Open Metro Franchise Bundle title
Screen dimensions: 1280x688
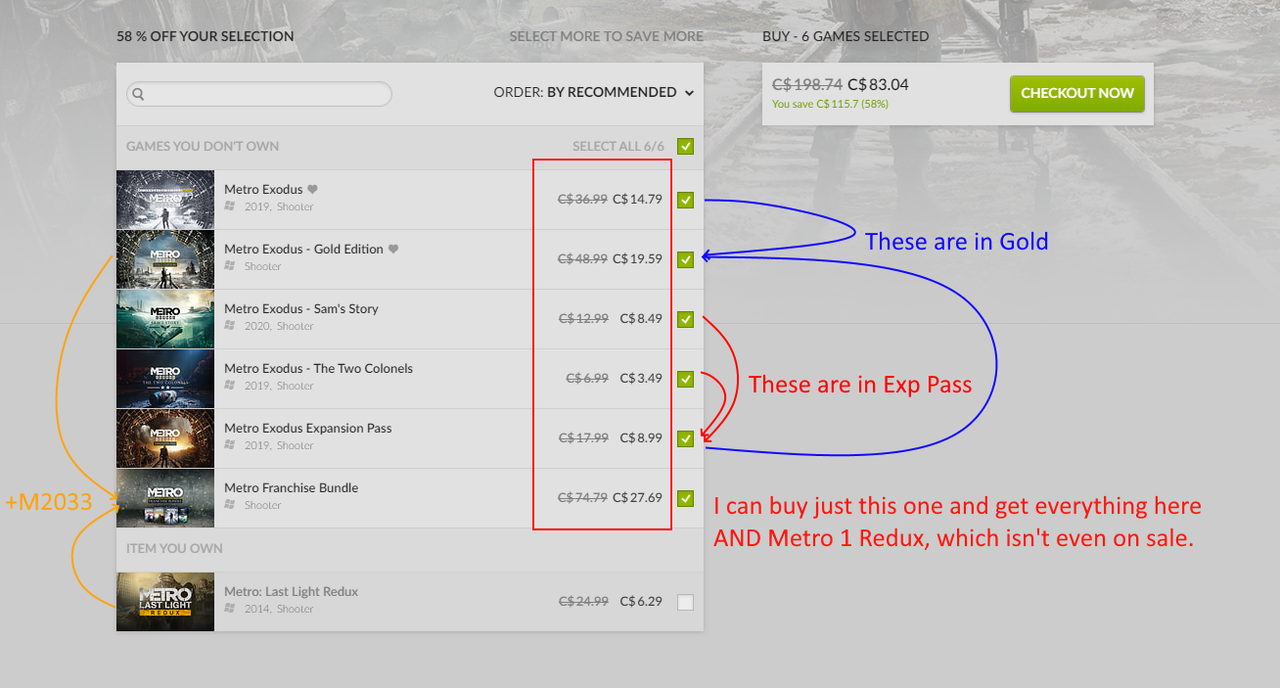click(291, 488)
